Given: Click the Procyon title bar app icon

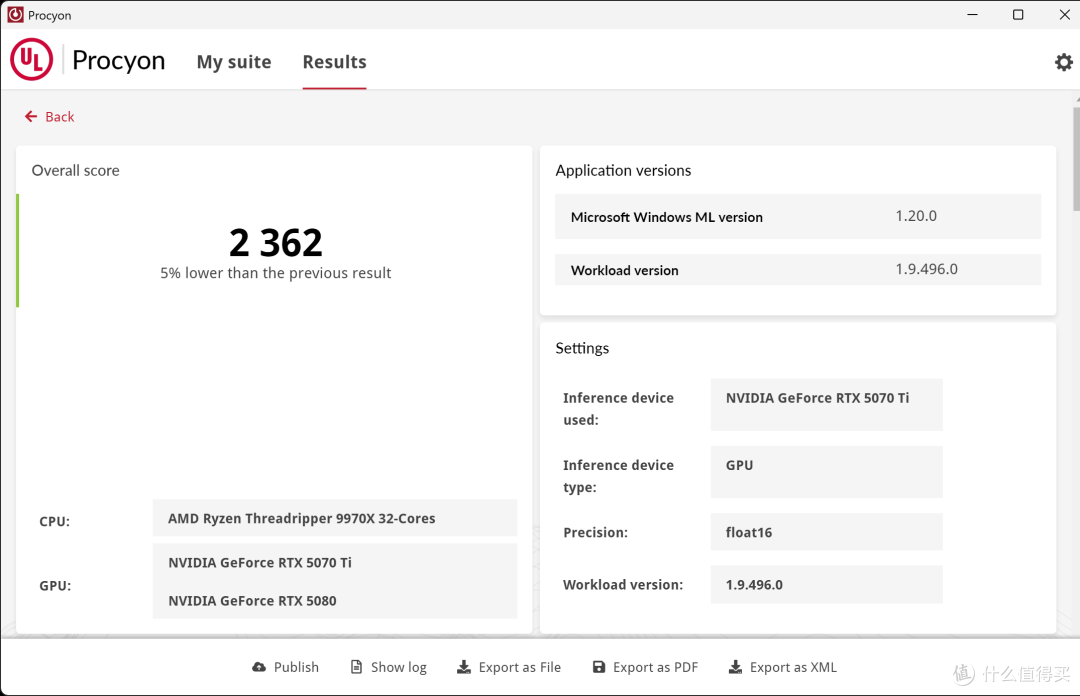Looking at the screenshot, I should coord(15,14).
